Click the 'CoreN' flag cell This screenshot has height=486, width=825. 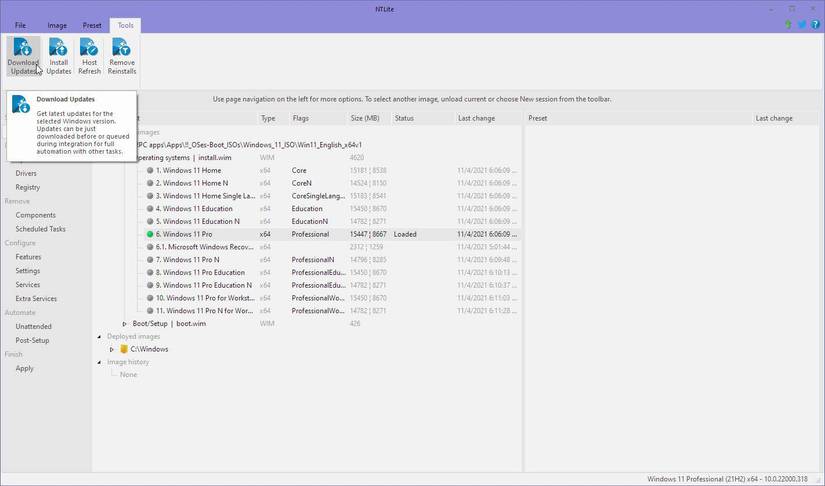pyautogui.click(x=301, y=184)
